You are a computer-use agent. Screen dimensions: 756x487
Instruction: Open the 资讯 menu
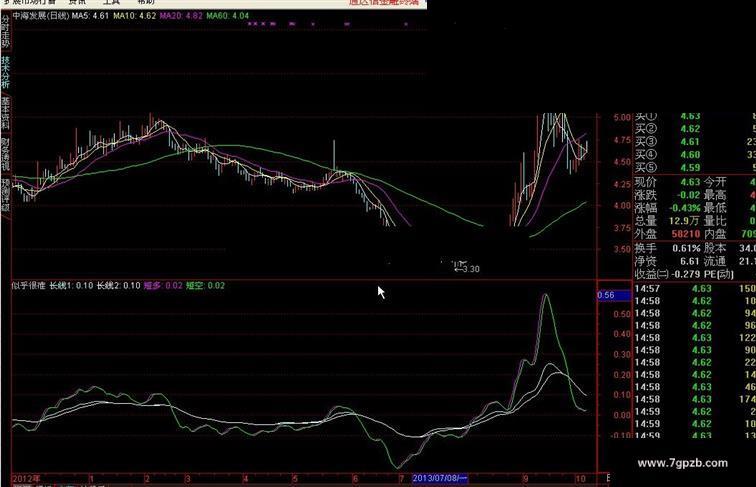click(x=77, y=2)
